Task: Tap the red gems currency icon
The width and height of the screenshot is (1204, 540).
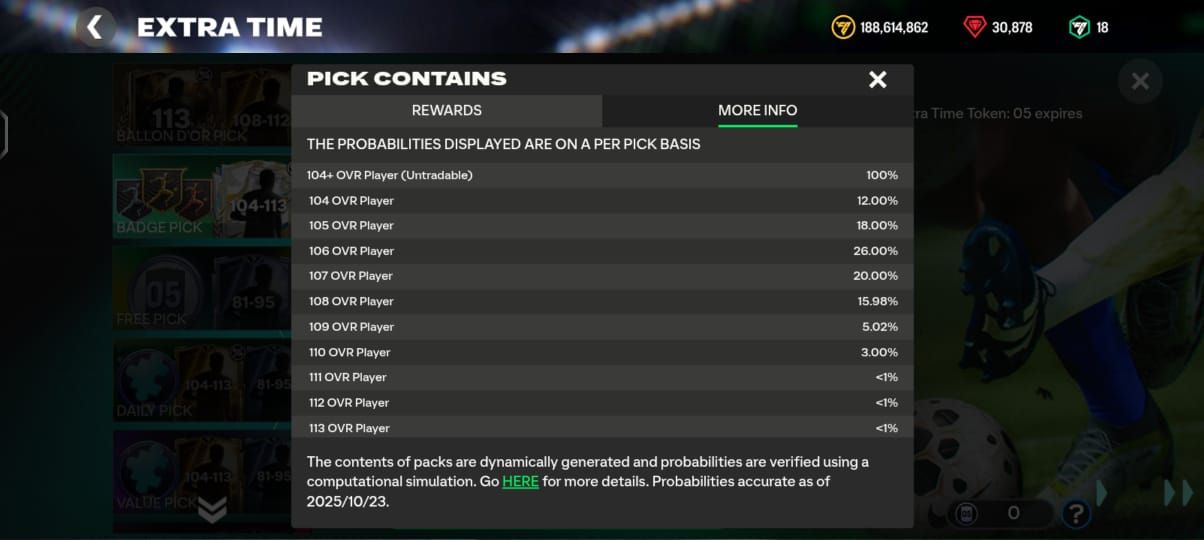Action: point(975,27)
